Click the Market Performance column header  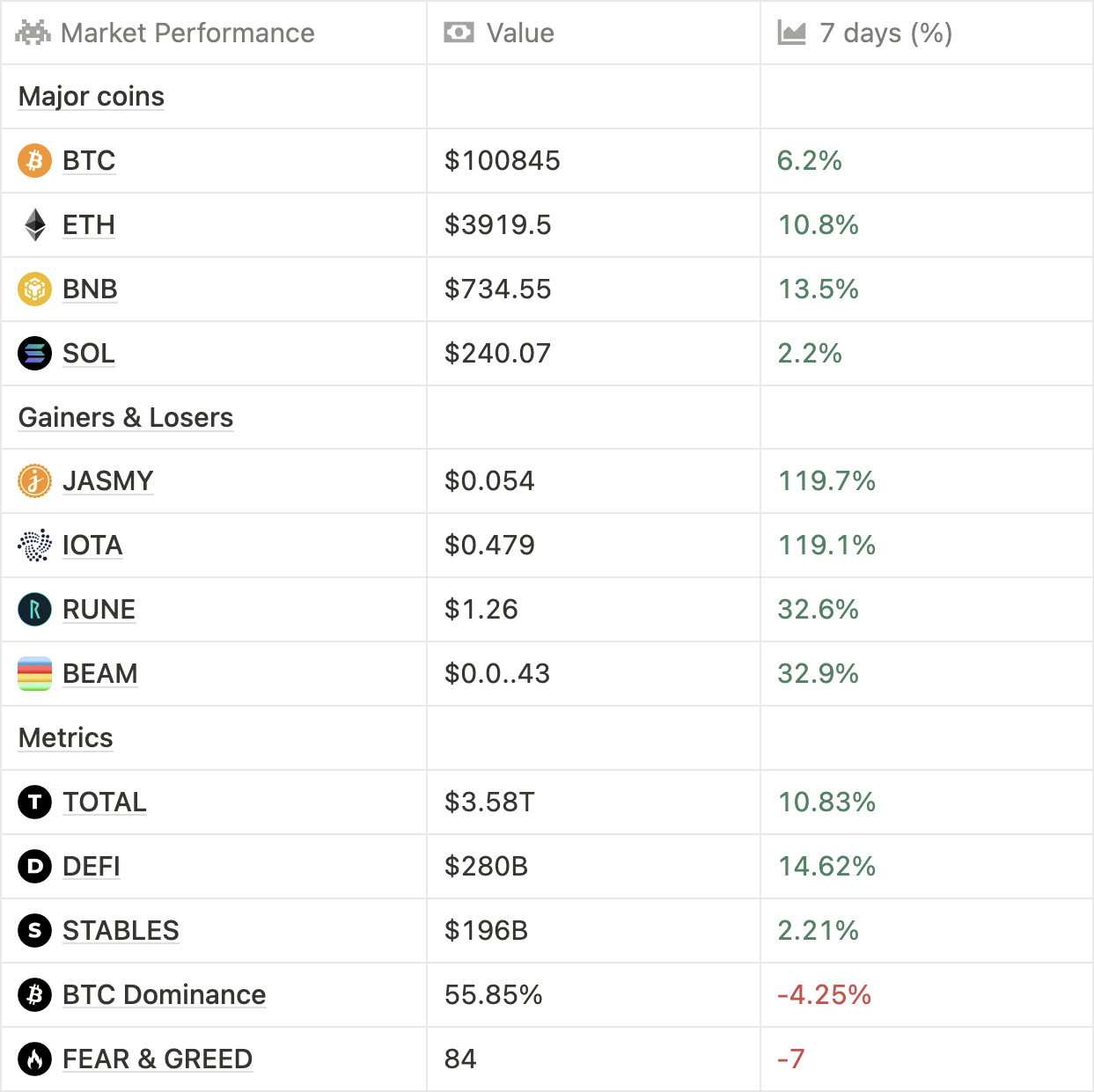coord(187,33)
